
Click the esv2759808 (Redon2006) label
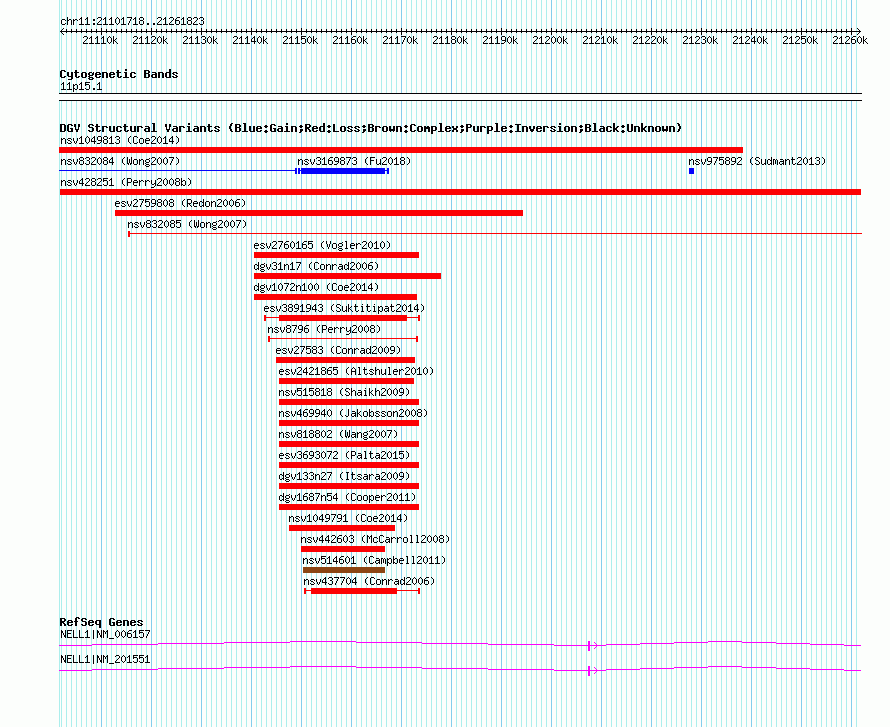click(x=180, y=203)
